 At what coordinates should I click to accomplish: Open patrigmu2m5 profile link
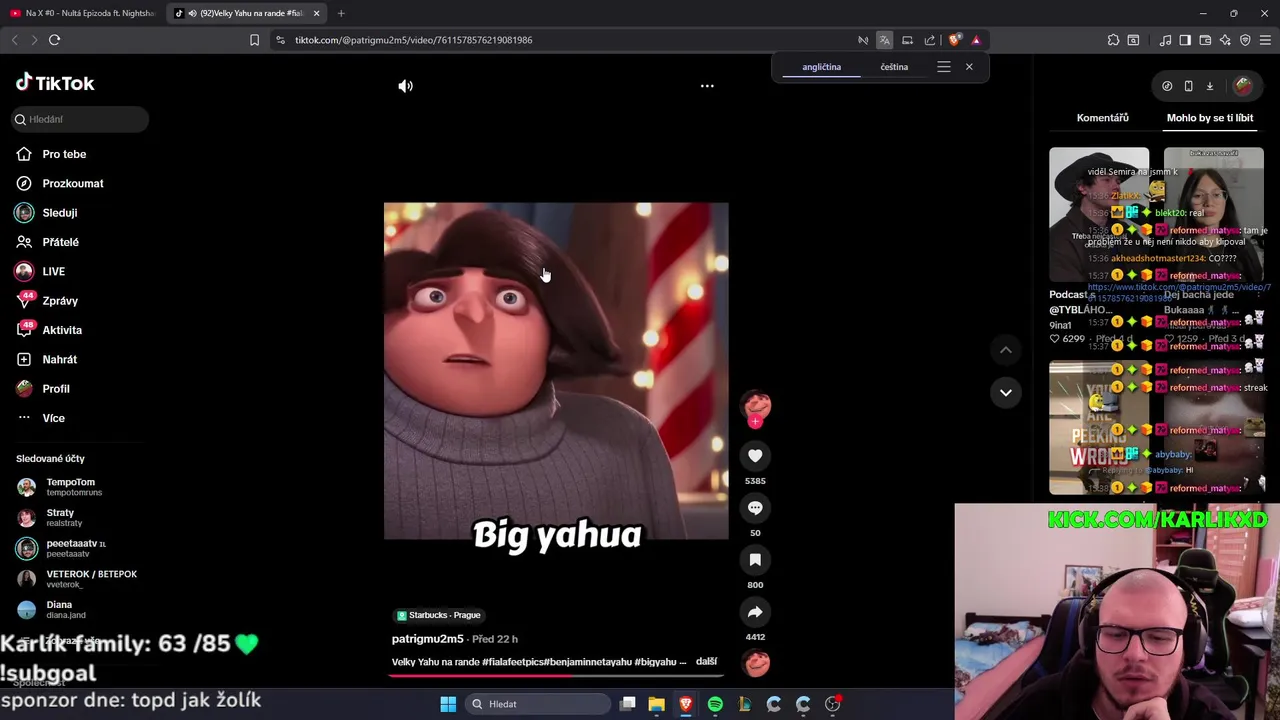(x=427, y=639)
